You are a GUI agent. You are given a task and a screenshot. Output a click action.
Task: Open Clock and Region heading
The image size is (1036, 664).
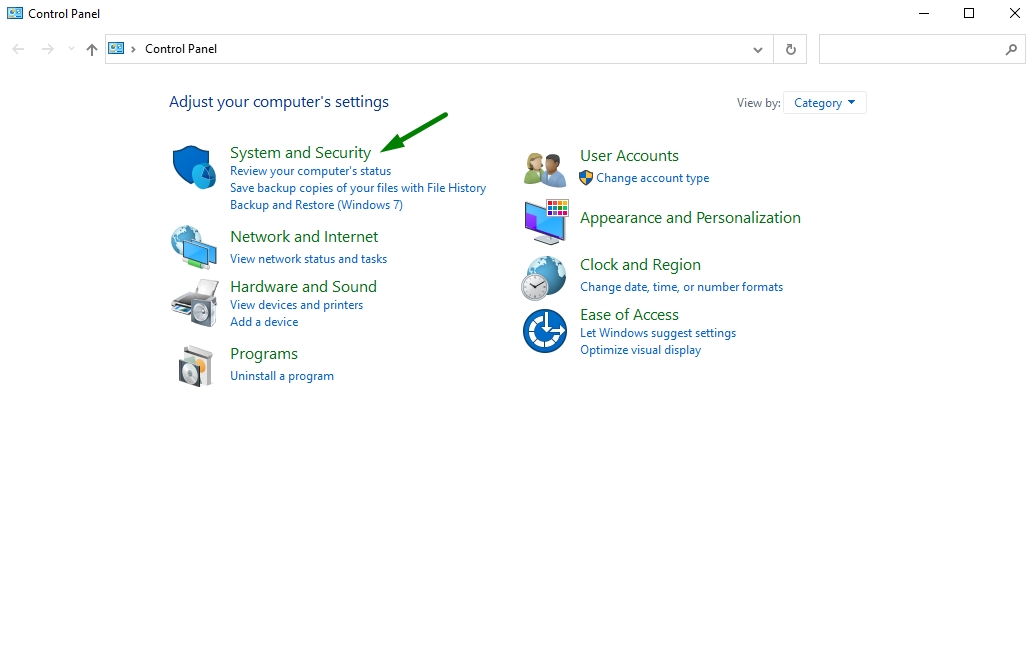[x=640, y=264]
